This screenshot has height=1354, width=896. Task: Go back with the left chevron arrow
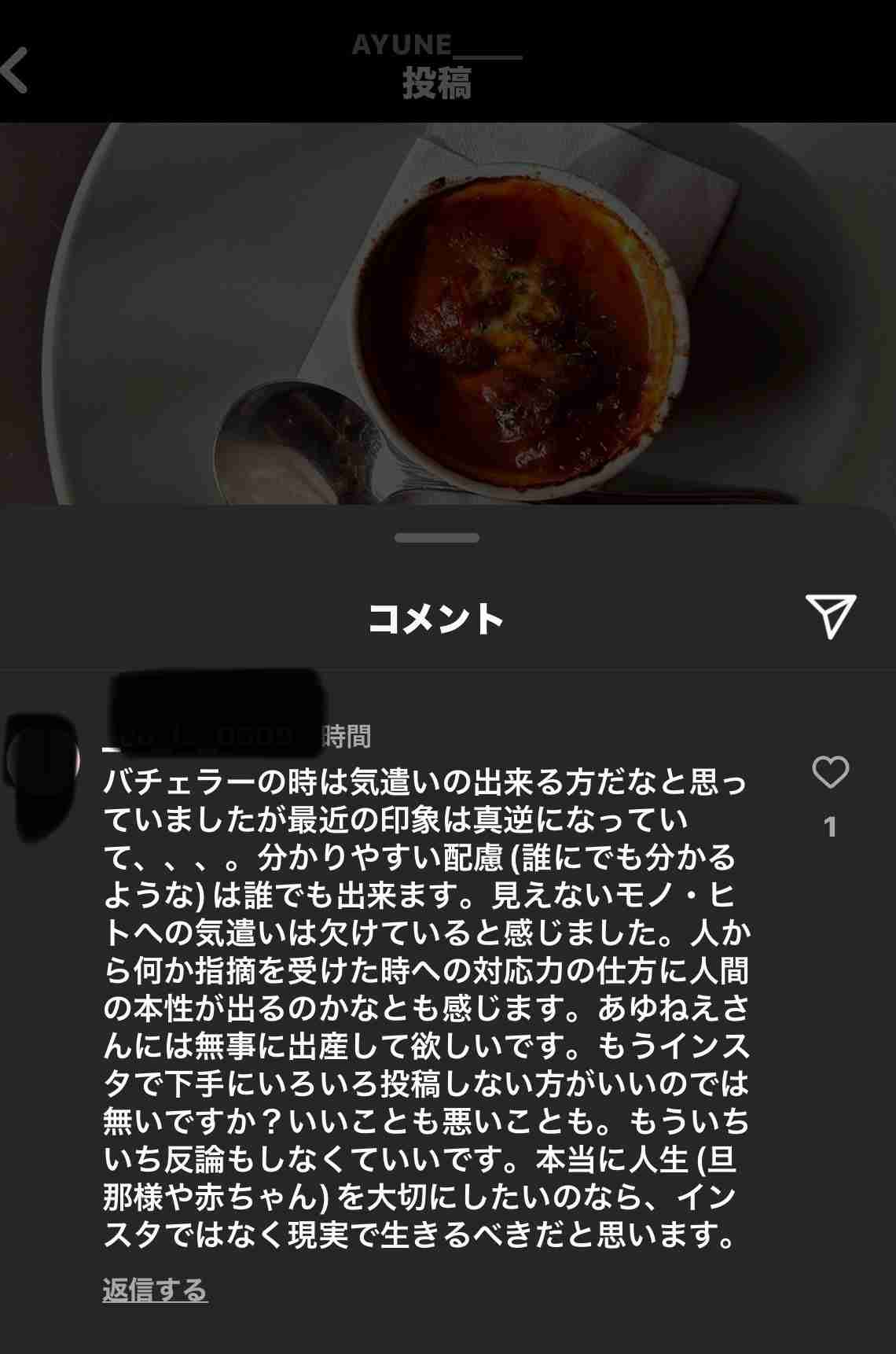coord(14,70)
